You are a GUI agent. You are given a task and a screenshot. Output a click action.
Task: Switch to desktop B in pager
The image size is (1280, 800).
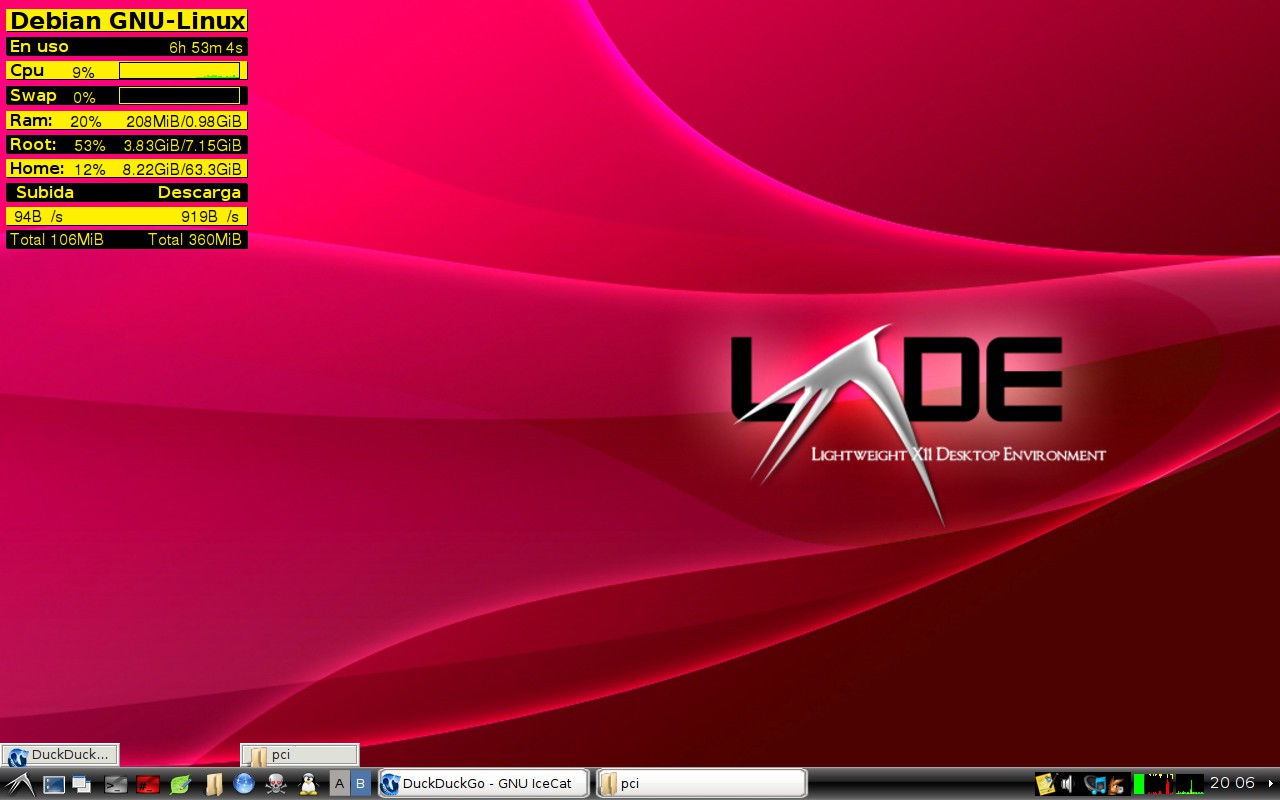pos(360,784)
